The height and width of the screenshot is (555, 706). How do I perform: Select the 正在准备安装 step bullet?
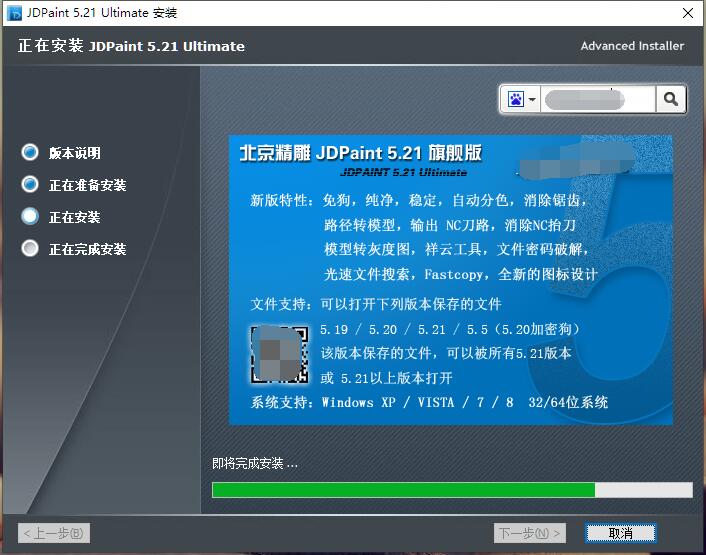[30, 185]
